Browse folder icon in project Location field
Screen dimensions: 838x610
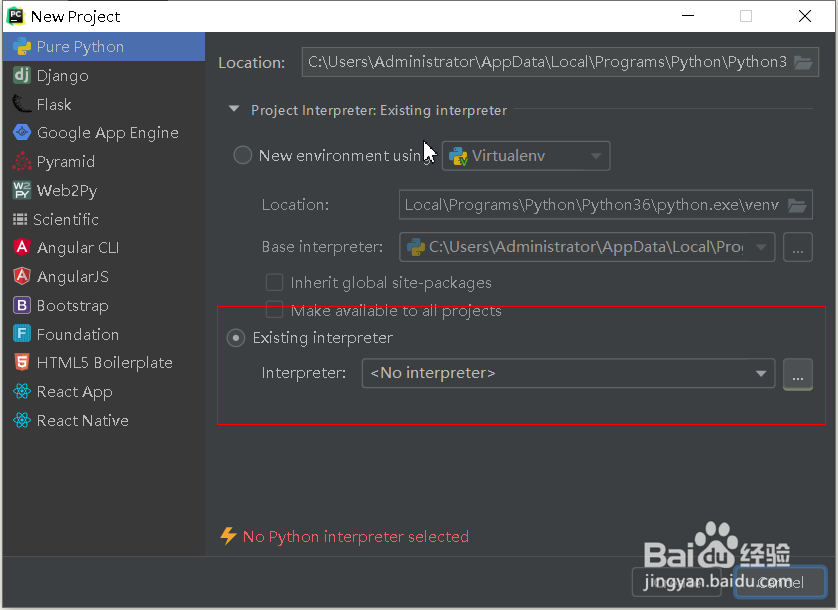pos(803,62)
